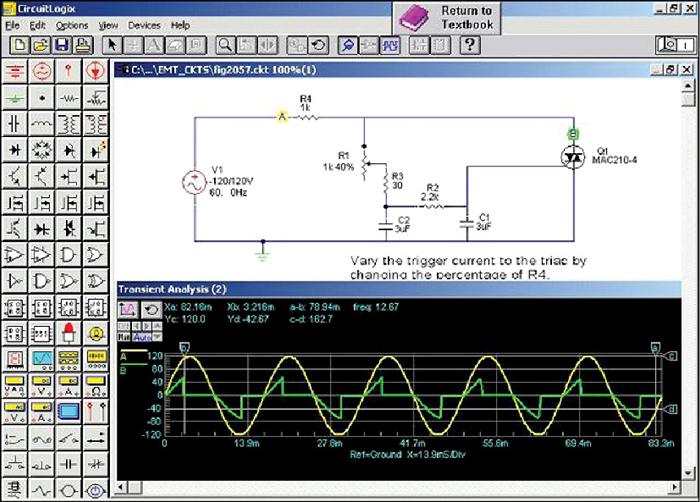
Task: Toggle waveform B trace in legend
Action: 123,369
